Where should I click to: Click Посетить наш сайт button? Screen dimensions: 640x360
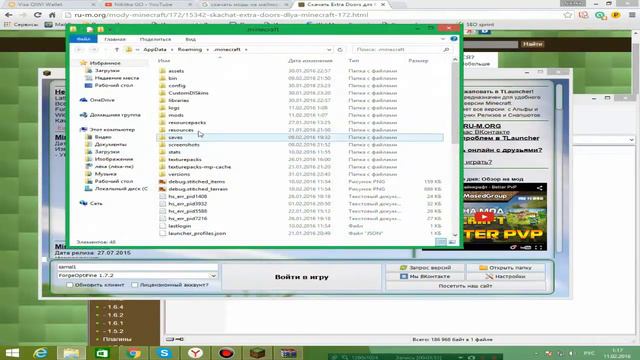click(x=466, y=286)
